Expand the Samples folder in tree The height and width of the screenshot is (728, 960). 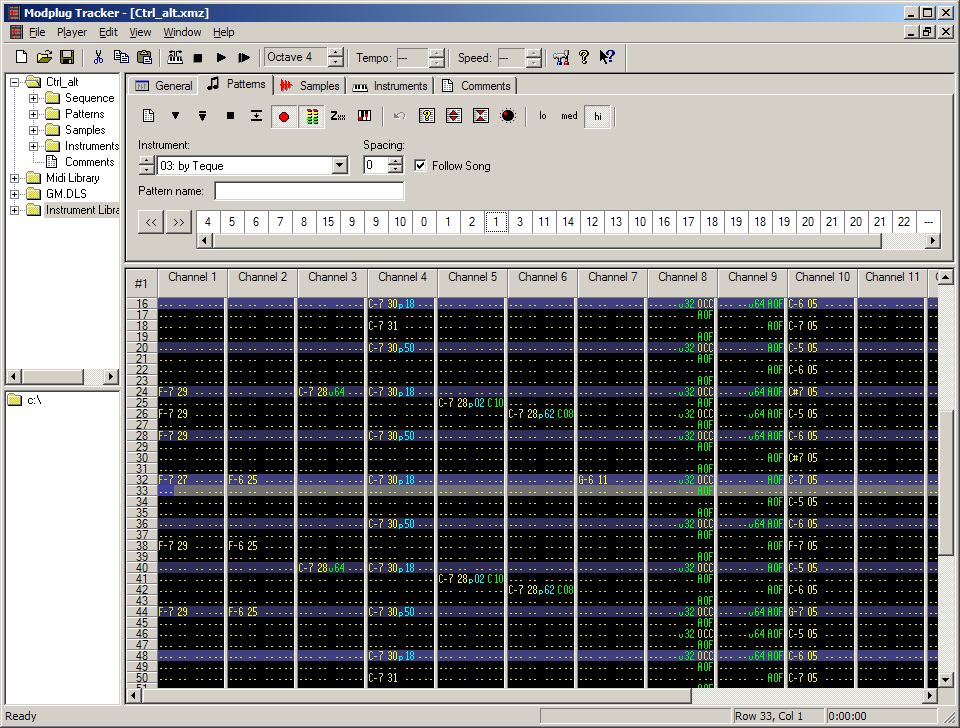click(x=34, y=130)
